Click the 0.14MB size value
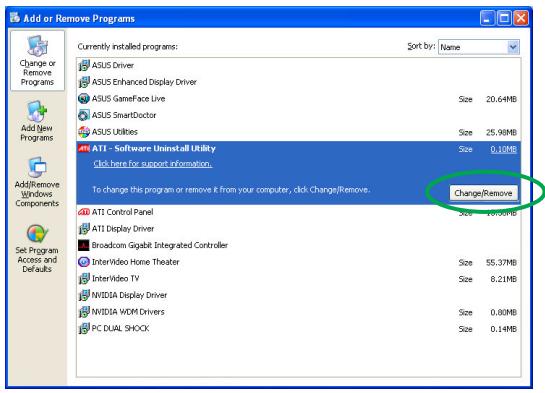 click(503, 329)
